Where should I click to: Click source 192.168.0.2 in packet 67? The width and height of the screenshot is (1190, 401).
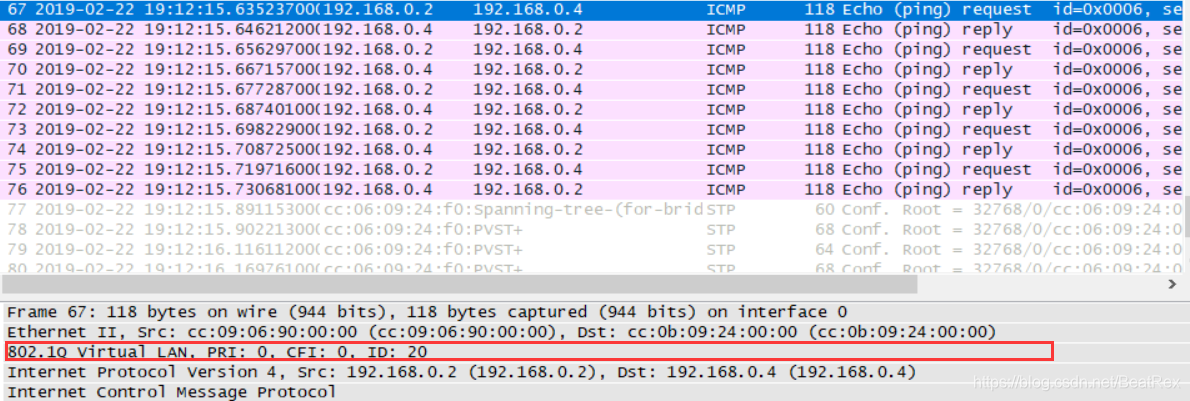379,10
